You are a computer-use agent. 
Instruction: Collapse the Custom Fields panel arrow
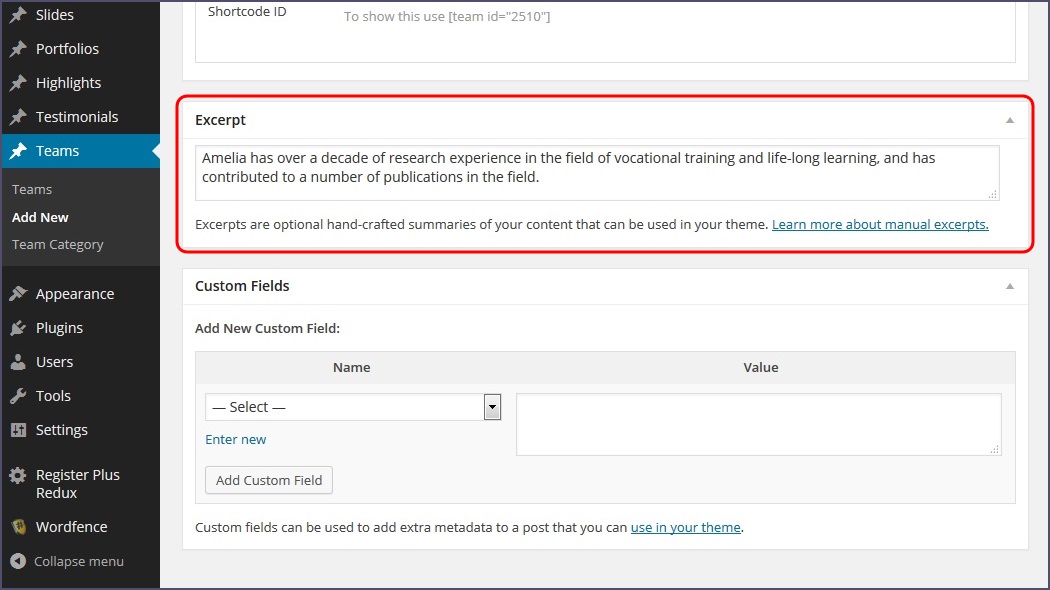tap(1009, 286)
